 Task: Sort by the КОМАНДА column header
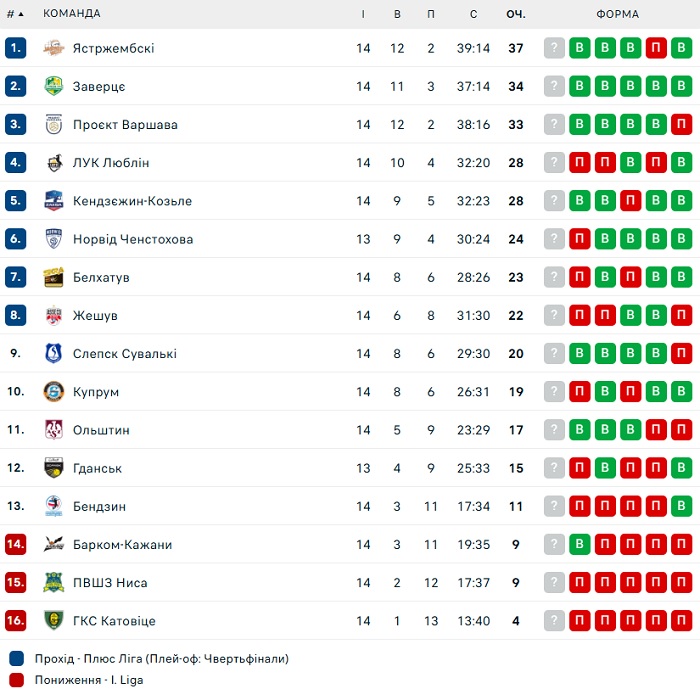coord(71,13)
